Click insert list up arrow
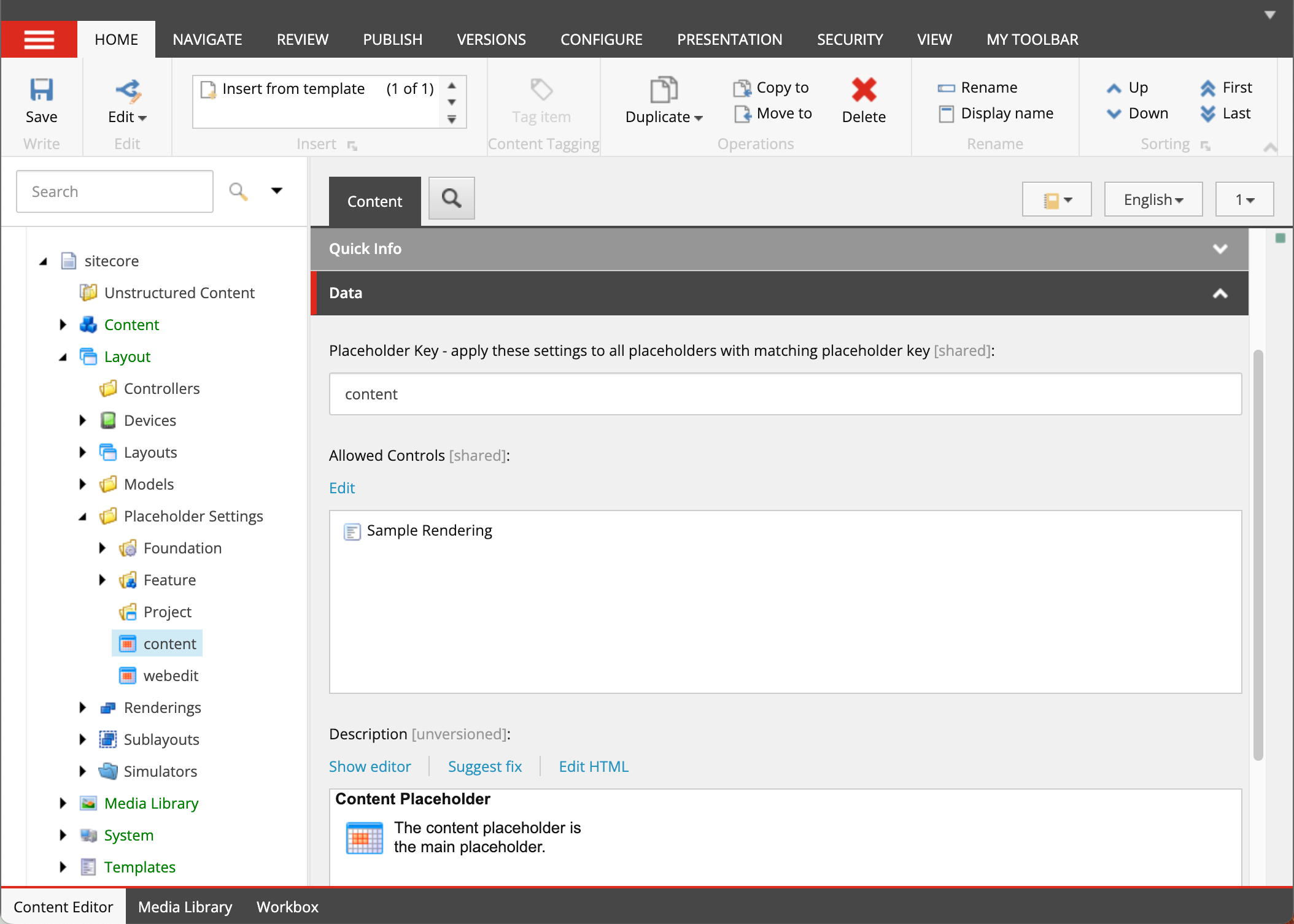This screenshot has height=924, width=1294. (452, 85)
